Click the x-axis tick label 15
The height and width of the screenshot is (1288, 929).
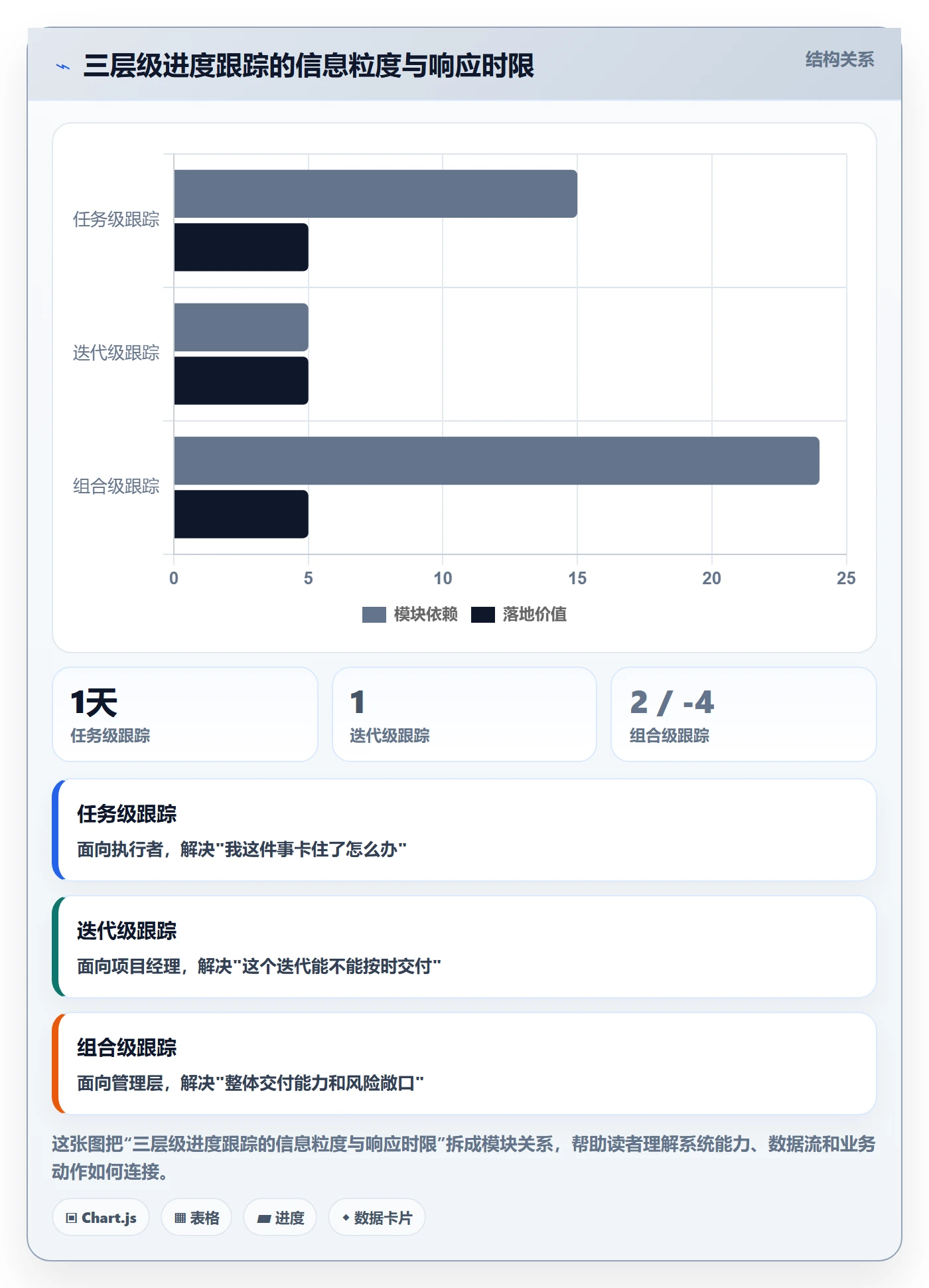[577, 578]
